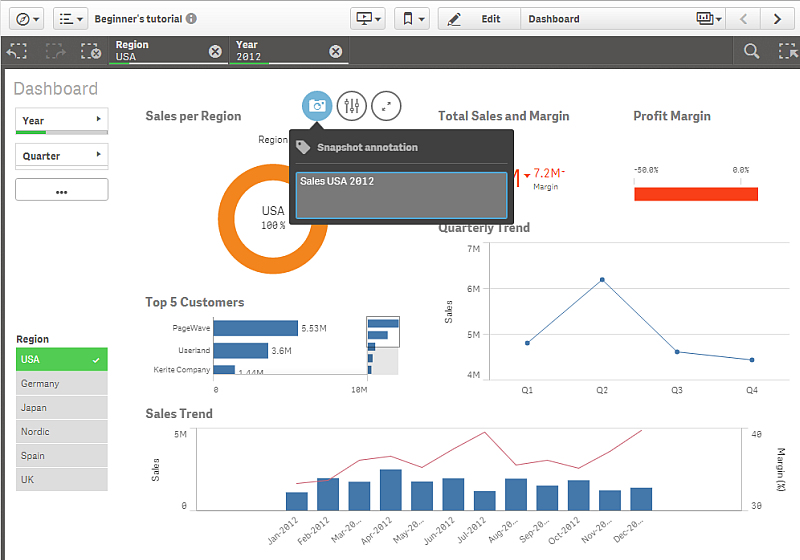Screen dimensions: 800x560
Task: Go to the next sheet
Action: pos(777,19)
